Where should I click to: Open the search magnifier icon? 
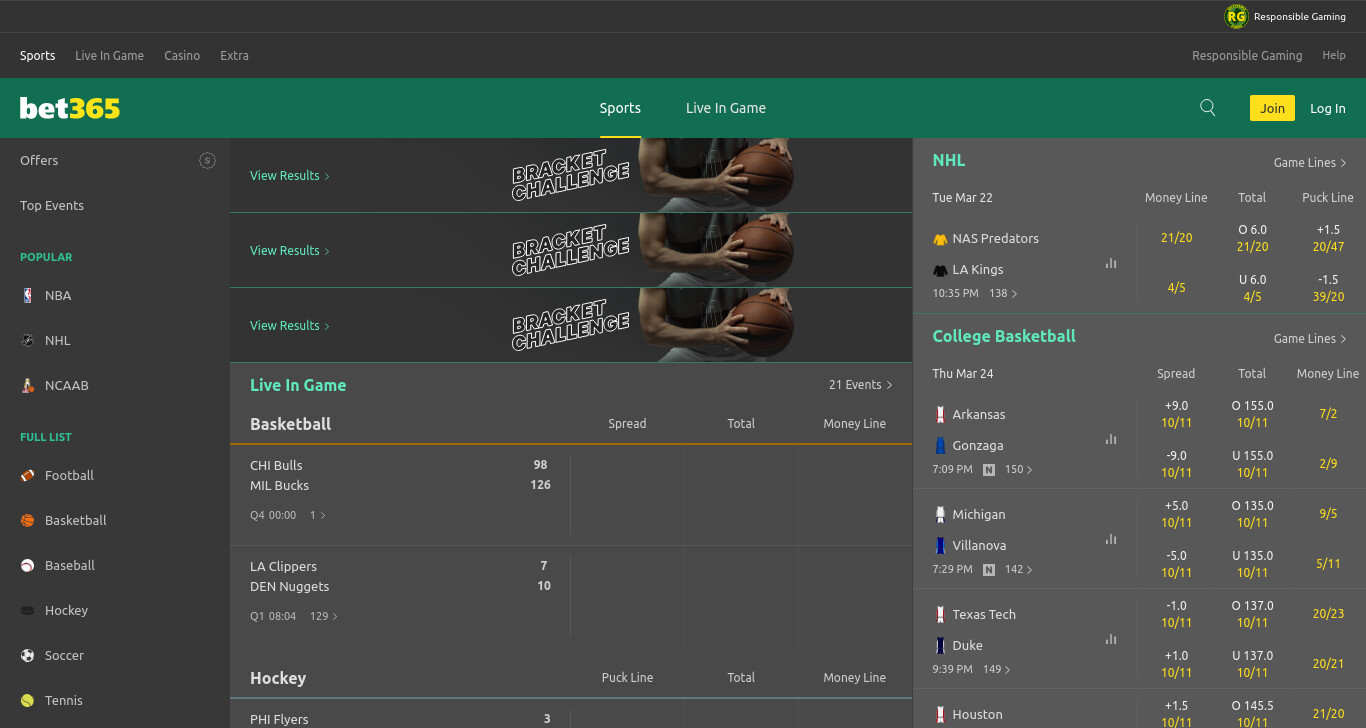click(1208, 108)
